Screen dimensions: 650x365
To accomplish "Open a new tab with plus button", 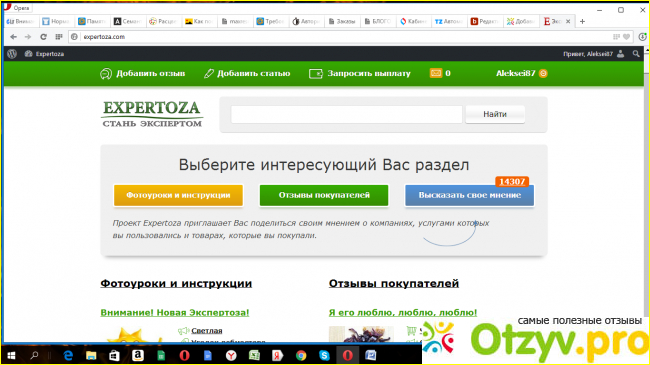I will pos(582,21).
